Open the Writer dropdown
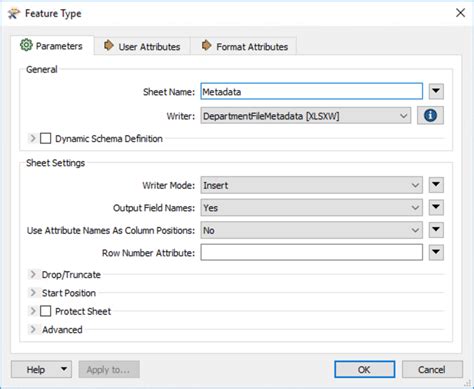The height and width of the screenshot is (389, 474). tap(305, 116)
